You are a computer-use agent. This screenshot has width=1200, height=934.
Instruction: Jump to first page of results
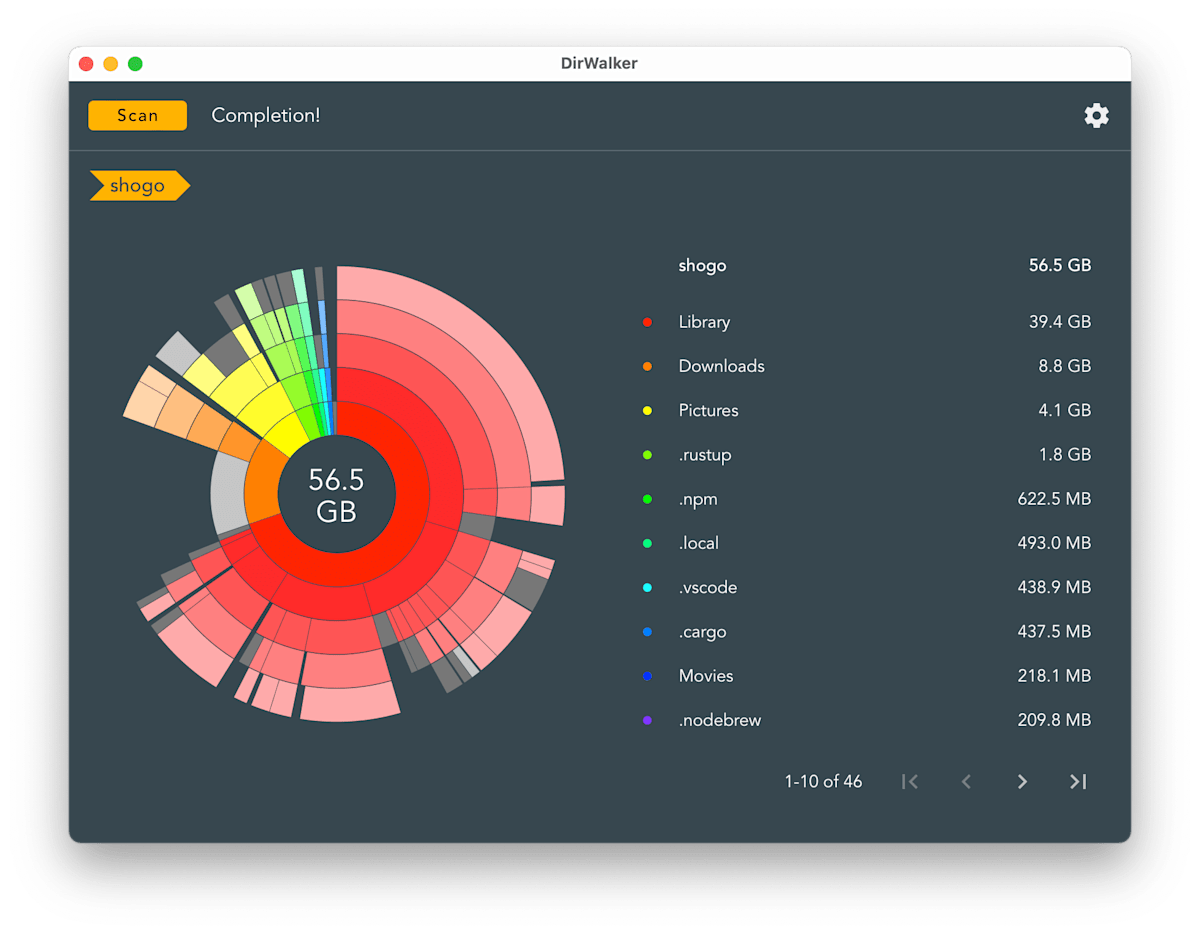pos(910,782)
